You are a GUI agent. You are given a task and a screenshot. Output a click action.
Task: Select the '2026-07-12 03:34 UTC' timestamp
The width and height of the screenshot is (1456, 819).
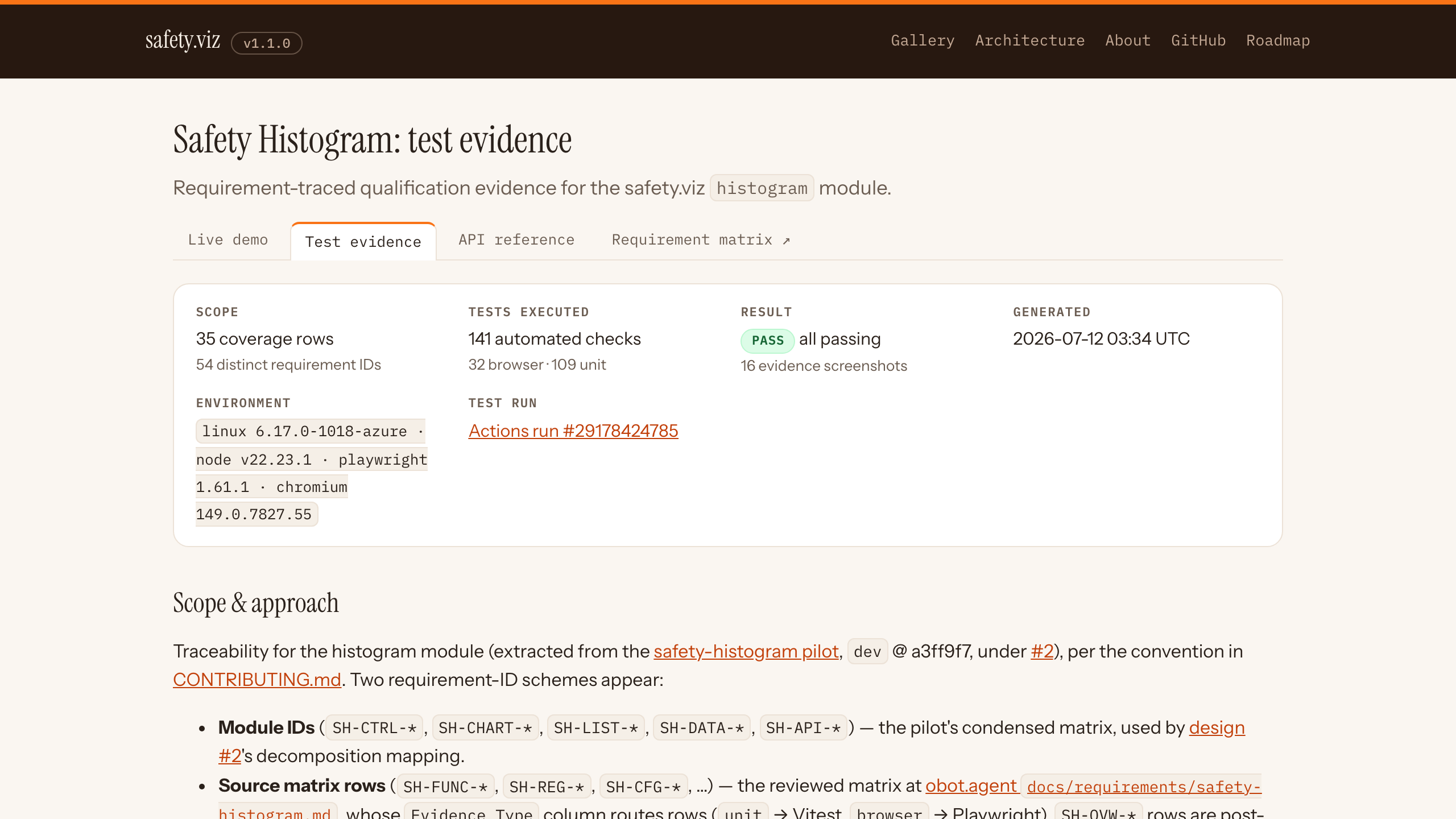[1102, 339]
